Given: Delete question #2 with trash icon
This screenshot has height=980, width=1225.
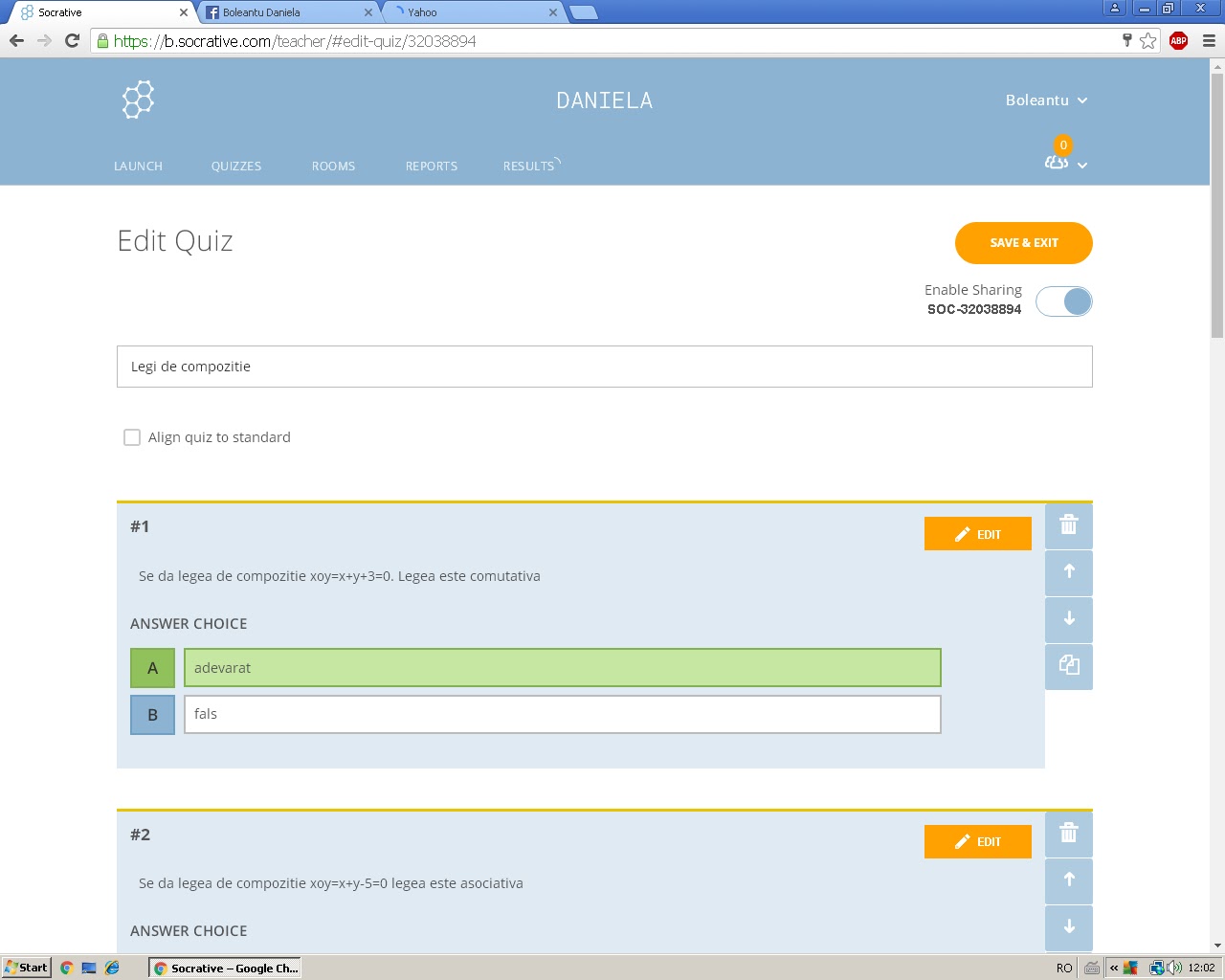Looking at the screenshot, I should [1069, 834].
